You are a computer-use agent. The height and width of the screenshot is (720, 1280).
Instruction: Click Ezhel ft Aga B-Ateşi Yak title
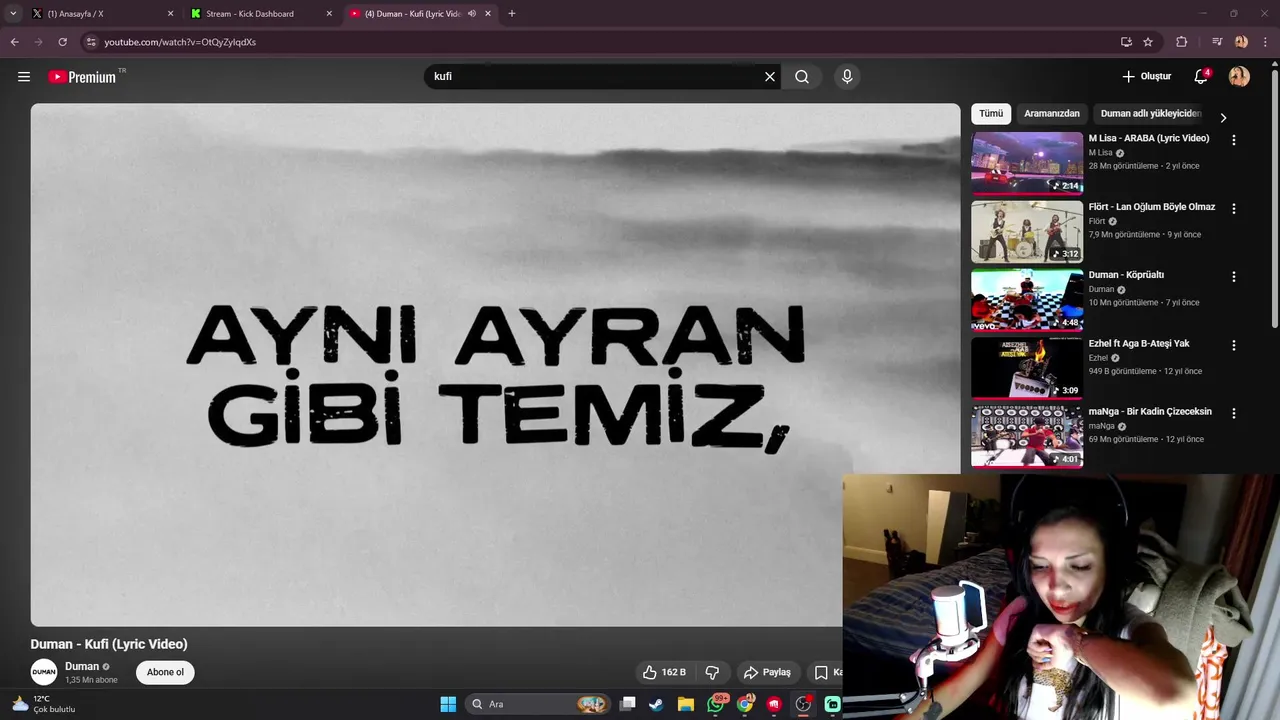click(1139, 344)
